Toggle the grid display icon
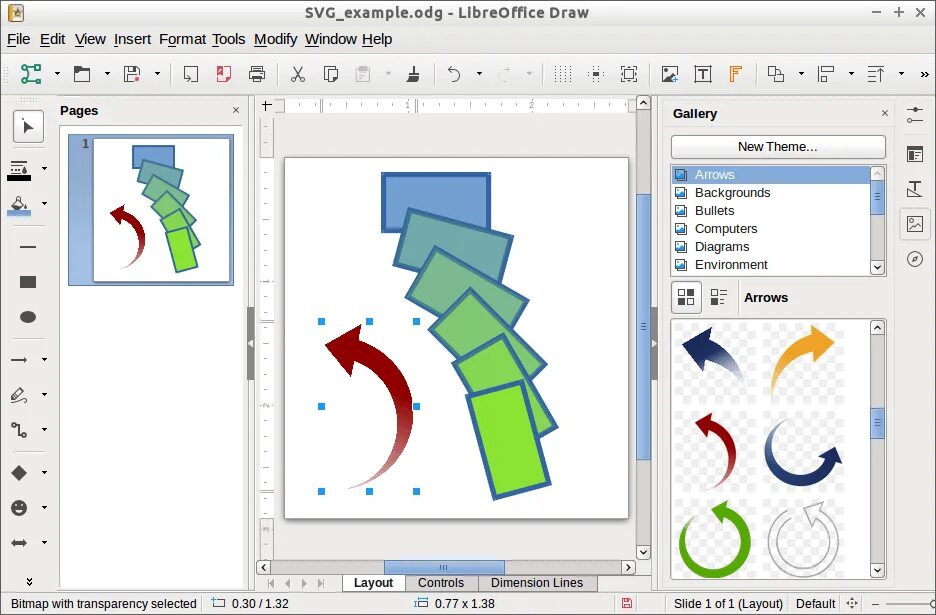The image size is (936, 615). click(x=563, y=74)
